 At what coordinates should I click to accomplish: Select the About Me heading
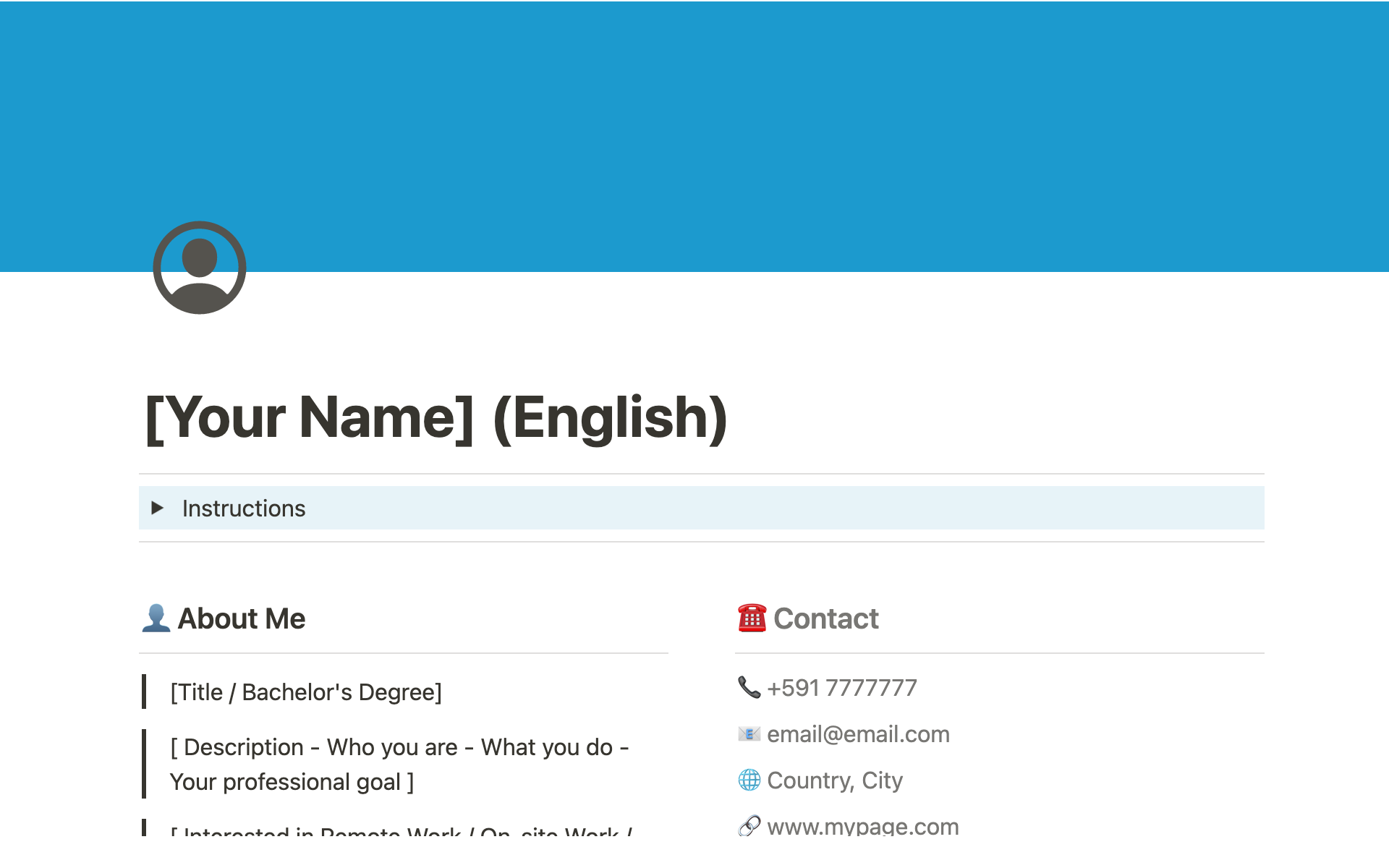pyautogui.click(x=242, y=619)
